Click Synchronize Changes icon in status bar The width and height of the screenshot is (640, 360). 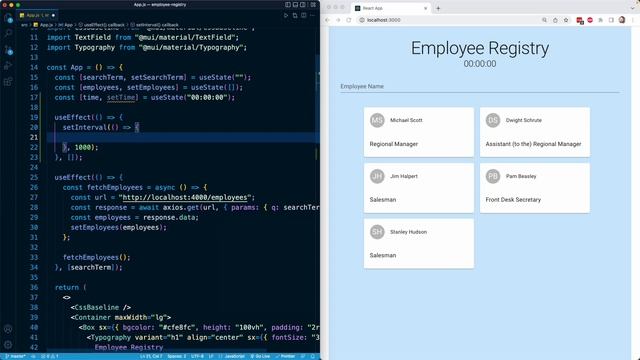pos(33,356)
